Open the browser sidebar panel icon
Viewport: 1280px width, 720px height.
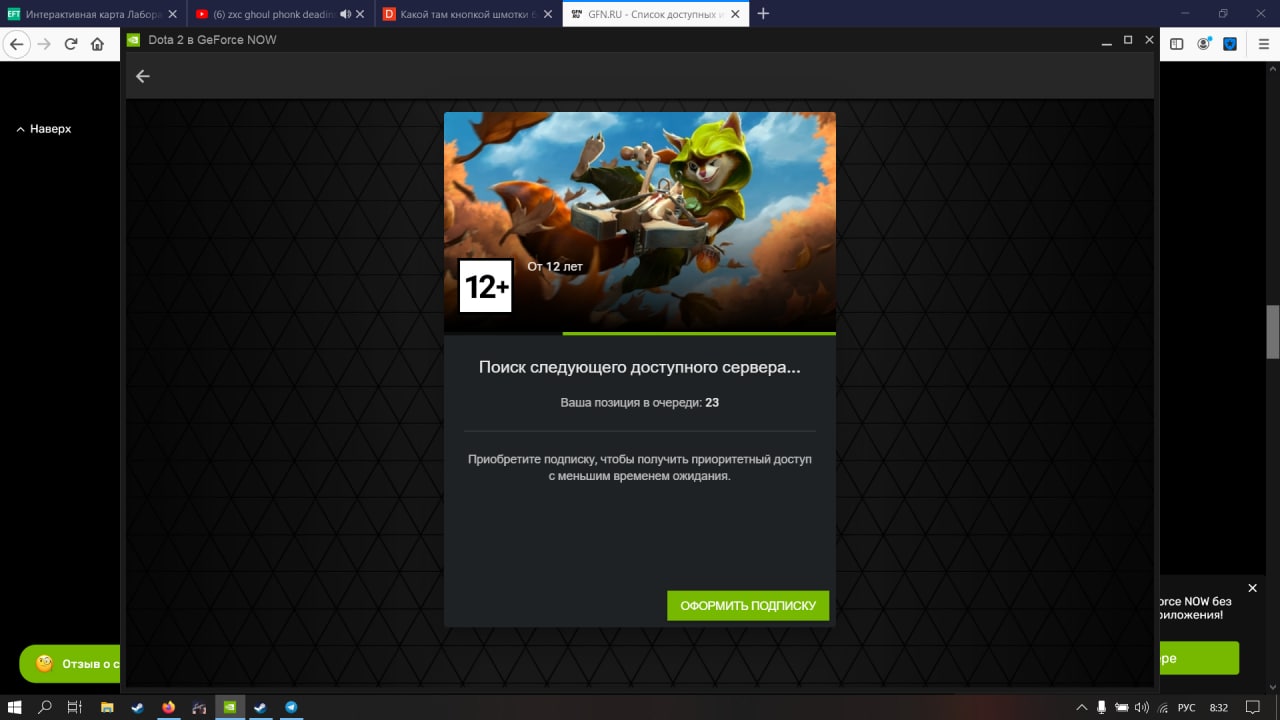1177,44
